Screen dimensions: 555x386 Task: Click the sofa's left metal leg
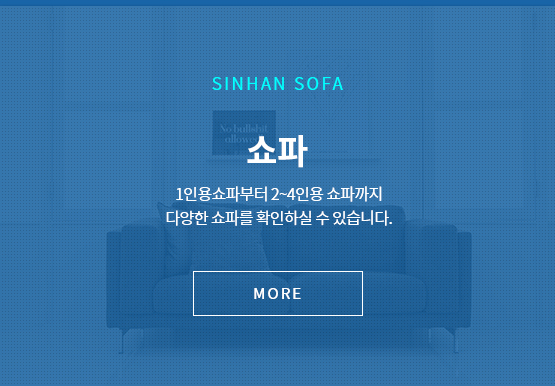[122, 341]
